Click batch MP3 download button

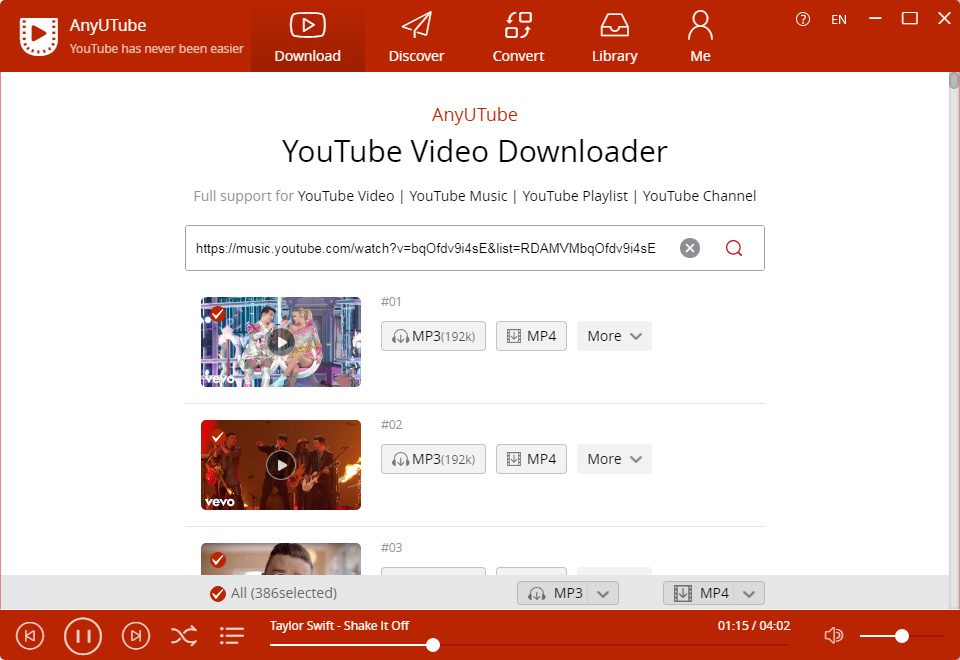click(553, 593)
